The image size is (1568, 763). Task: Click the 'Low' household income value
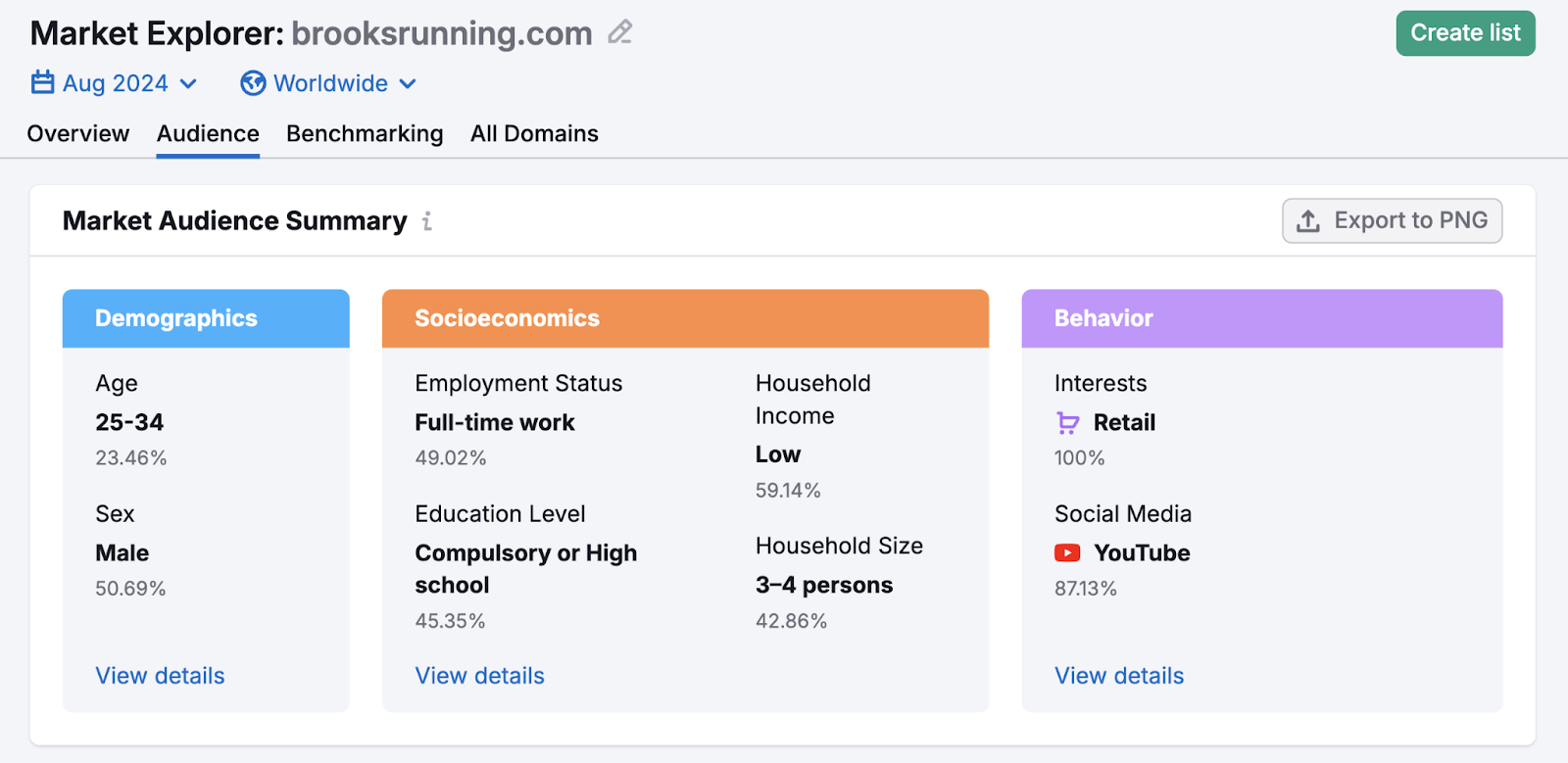(x=778, y=455)
